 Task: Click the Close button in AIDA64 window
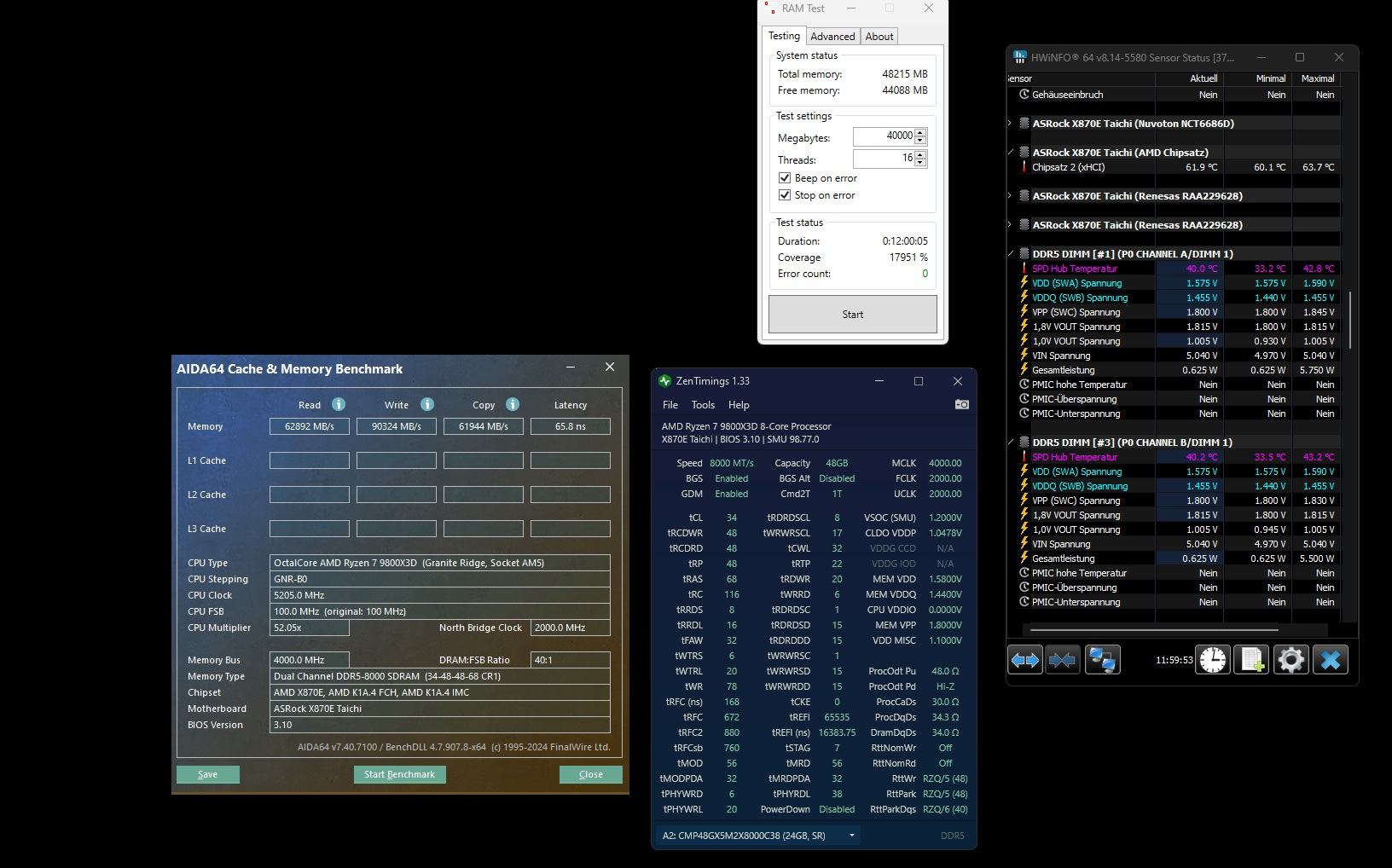[x=590, y=774]
